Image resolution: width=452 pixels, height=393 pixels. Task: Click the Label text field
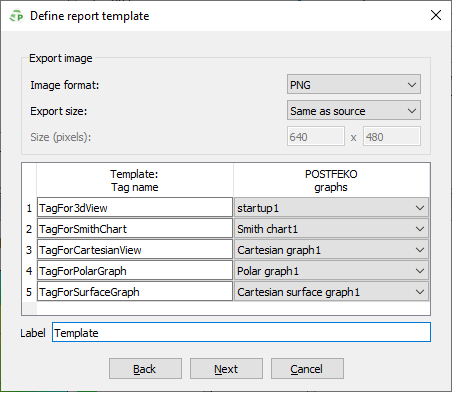241,332
